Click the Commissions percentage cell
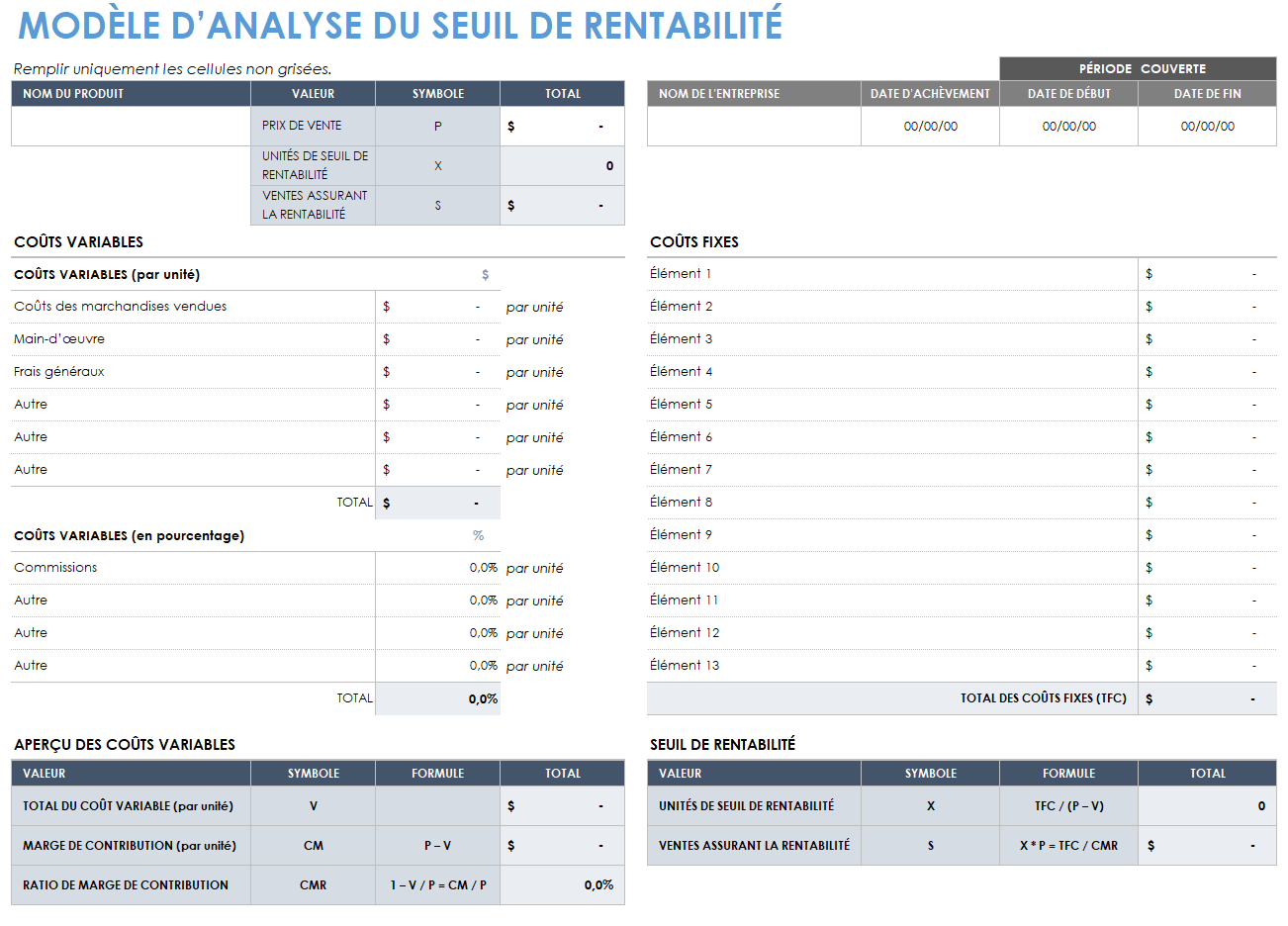Viewport: 1288px width, 926px height. point(437,568)
